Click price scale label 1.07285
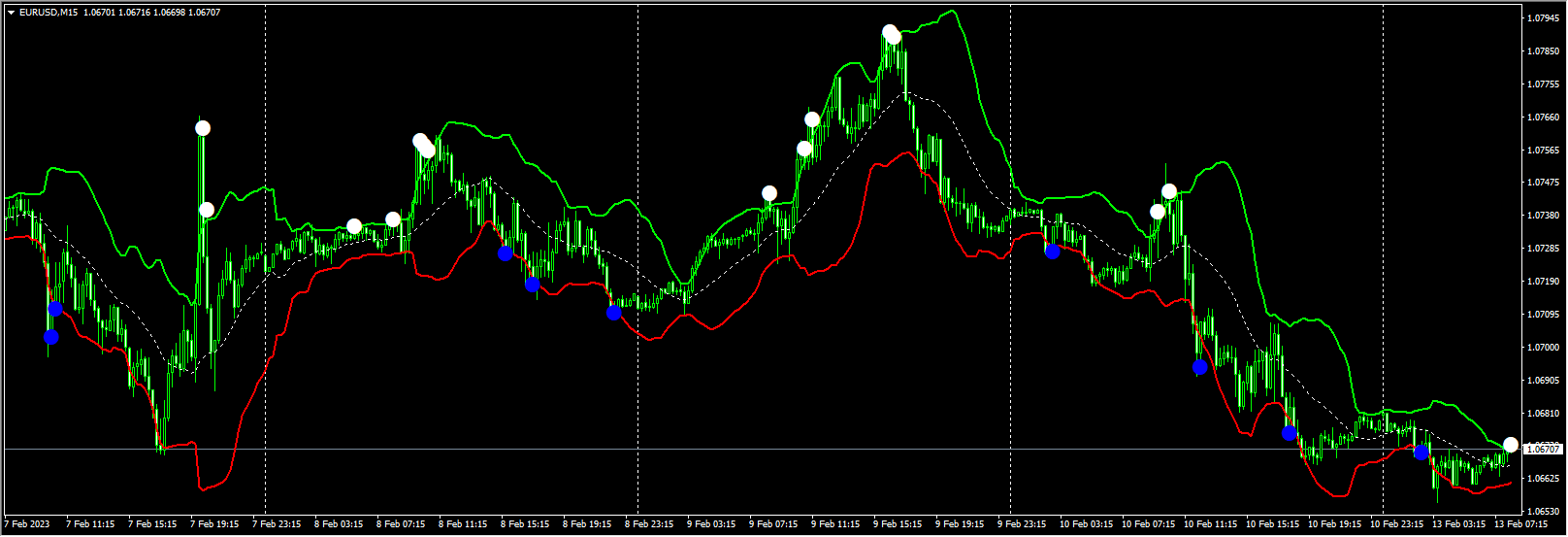 tap(1542, 249)
